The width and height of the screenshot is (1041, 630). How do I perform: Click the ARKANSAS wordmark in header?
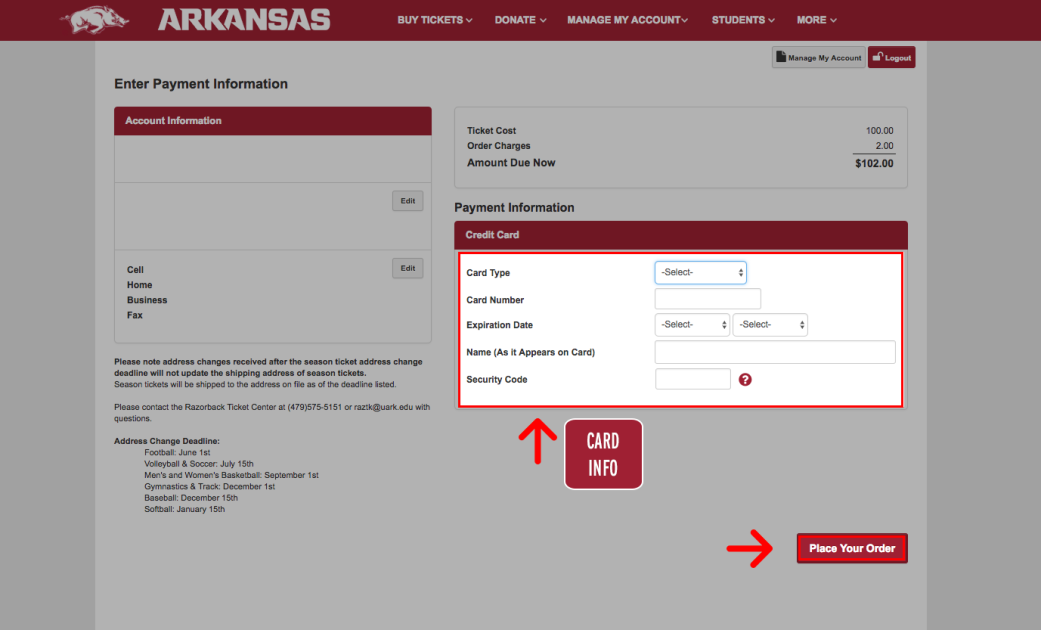tap(244, 20)
